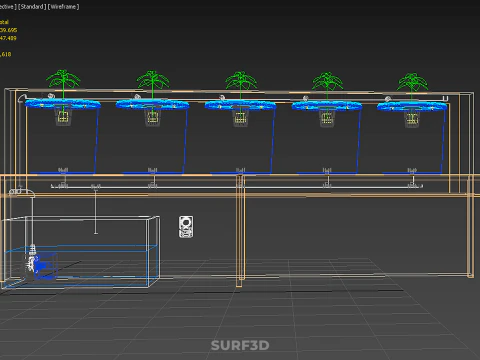This screenshot has width=480, height=360.
Task: Open the [Standard] viewport shading menu
Action: click(32, 7)
